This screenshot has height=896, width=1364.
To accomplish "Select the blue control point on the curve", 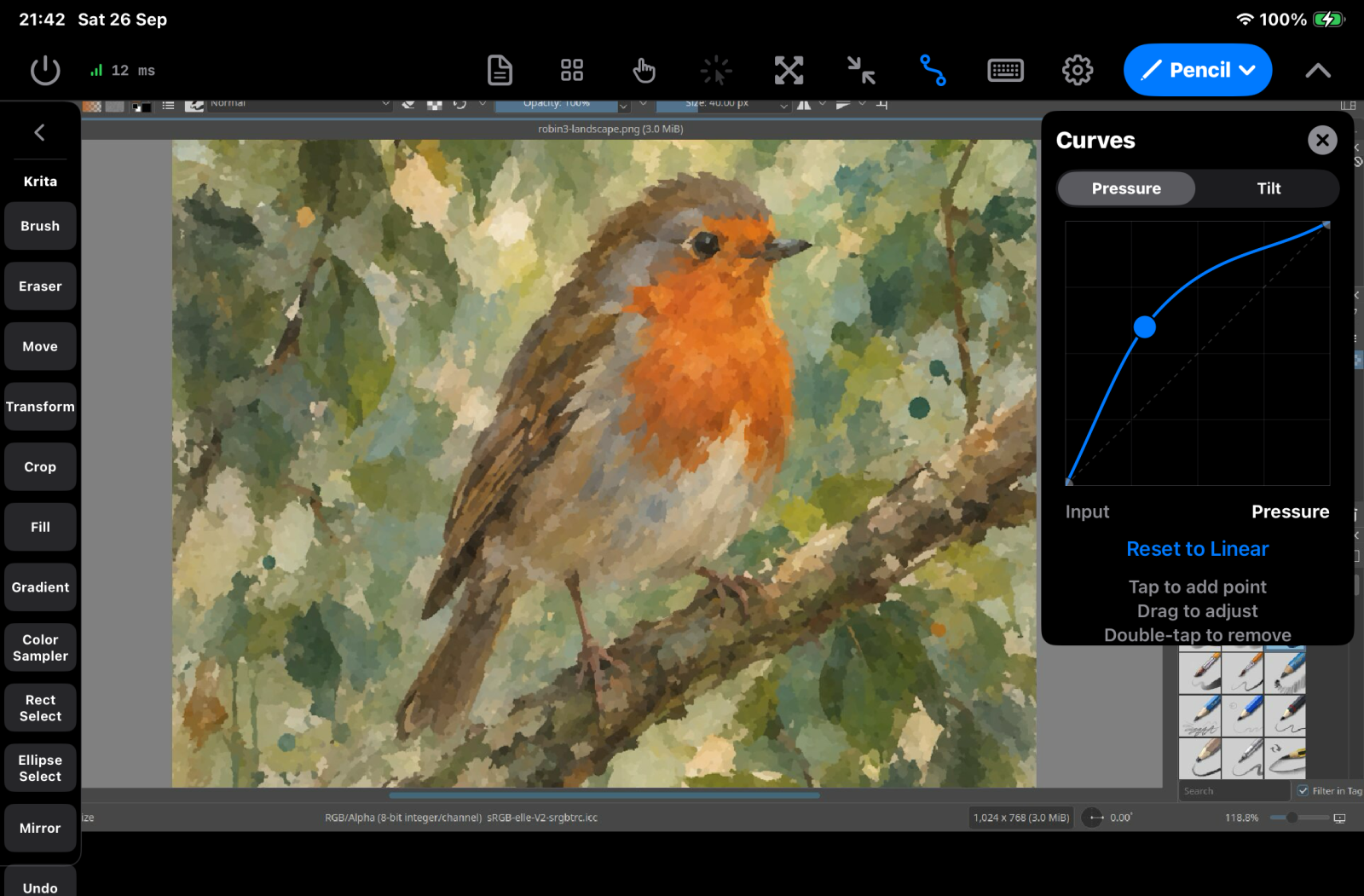I will pos(1145,327).
